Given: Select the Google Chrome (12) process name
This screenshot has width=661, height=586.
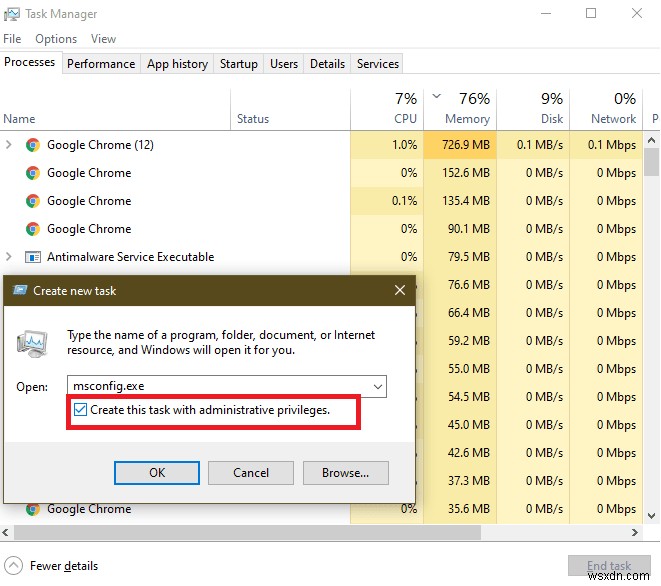Looking at the screenshot, I should tap(100, 145).
